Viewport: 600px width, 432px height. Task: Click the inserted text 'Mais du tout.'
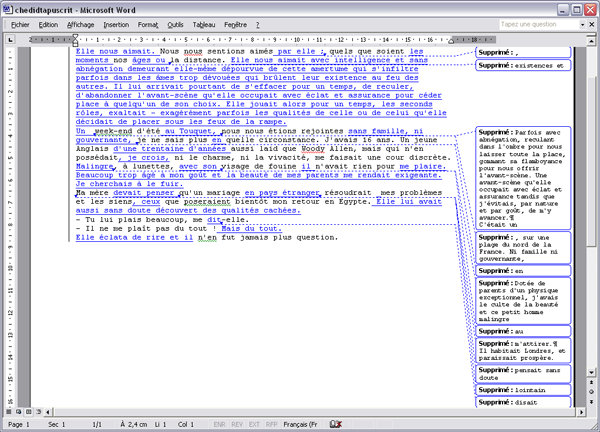251,228
